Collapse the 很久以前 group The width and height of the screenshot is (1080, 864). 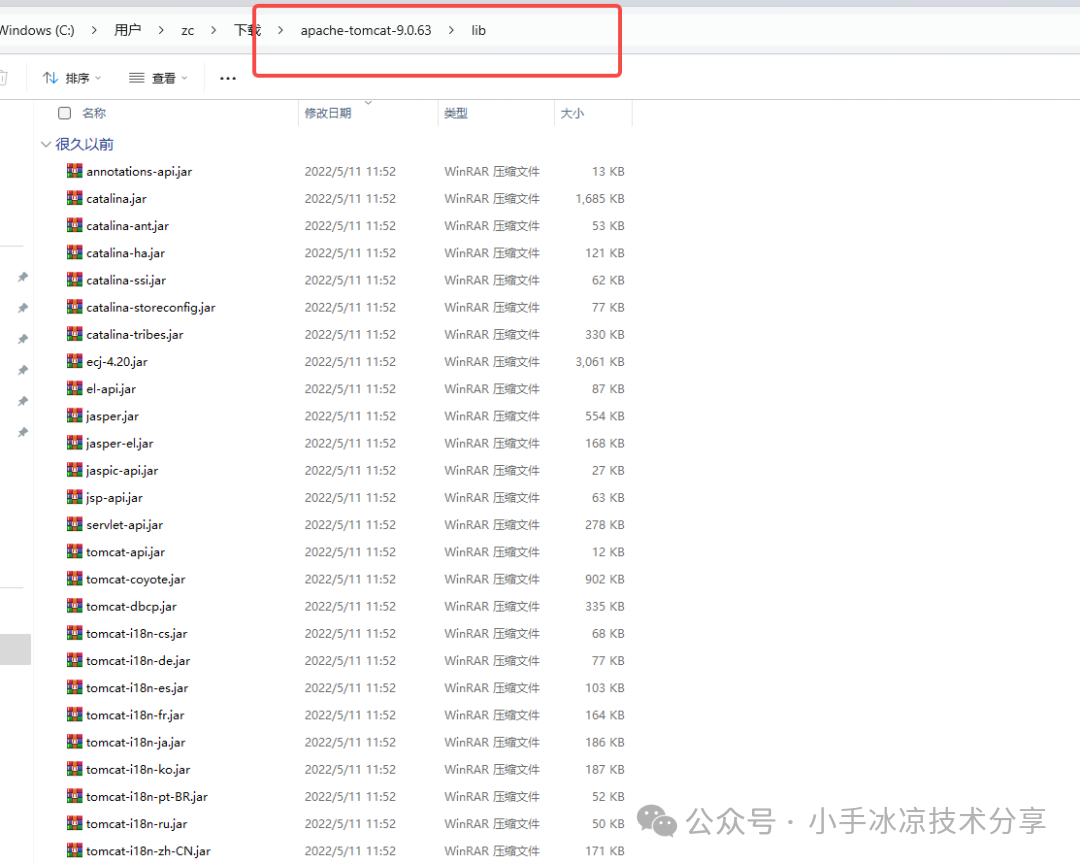[x=45, y=144]
